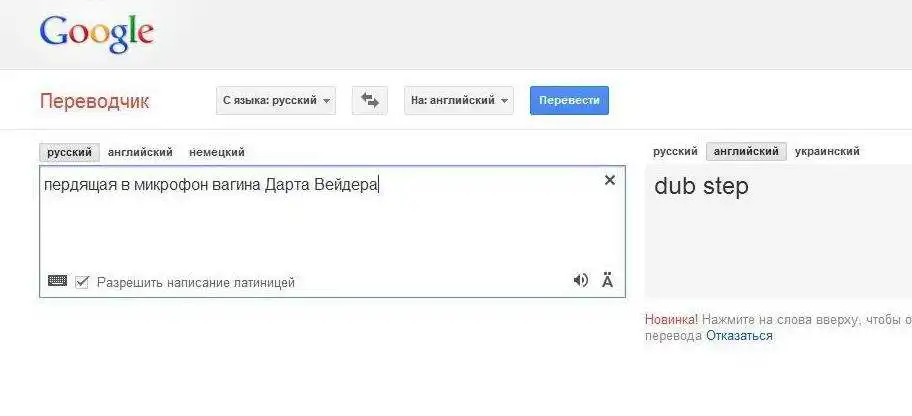Open the virtual keyboard icon
Viewport: 912px width, 416px height.
click(x=58, y=281)
